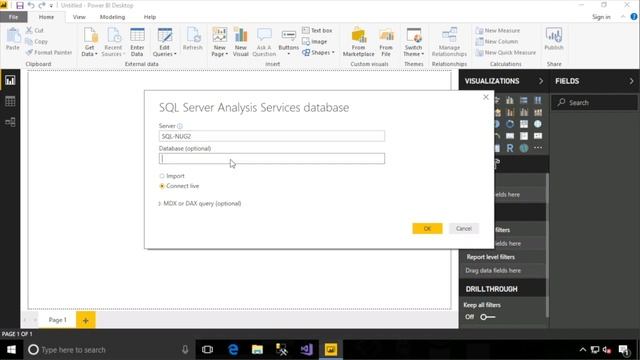Open the File menu tab
Viewport: 640px width, 360px height.
13,17
